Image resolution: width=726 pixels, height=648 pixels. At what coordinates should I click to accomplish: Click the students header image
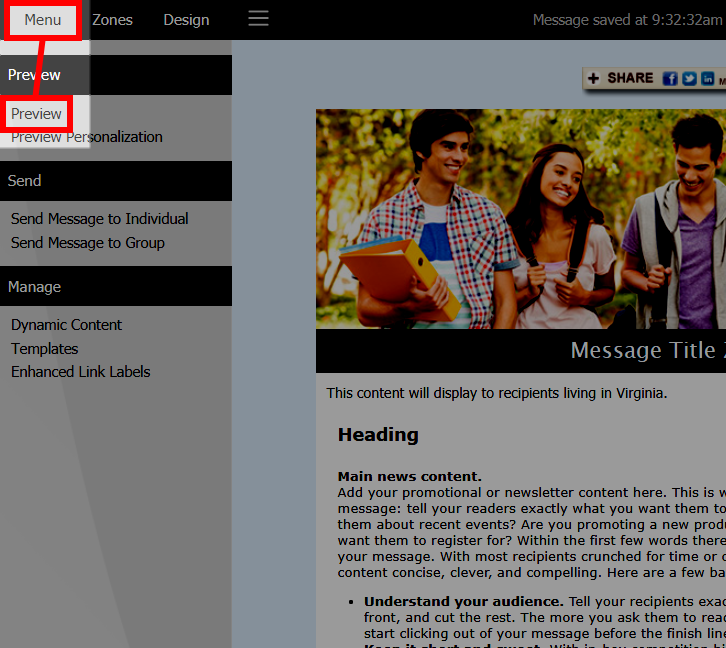(x=521, y=219)
